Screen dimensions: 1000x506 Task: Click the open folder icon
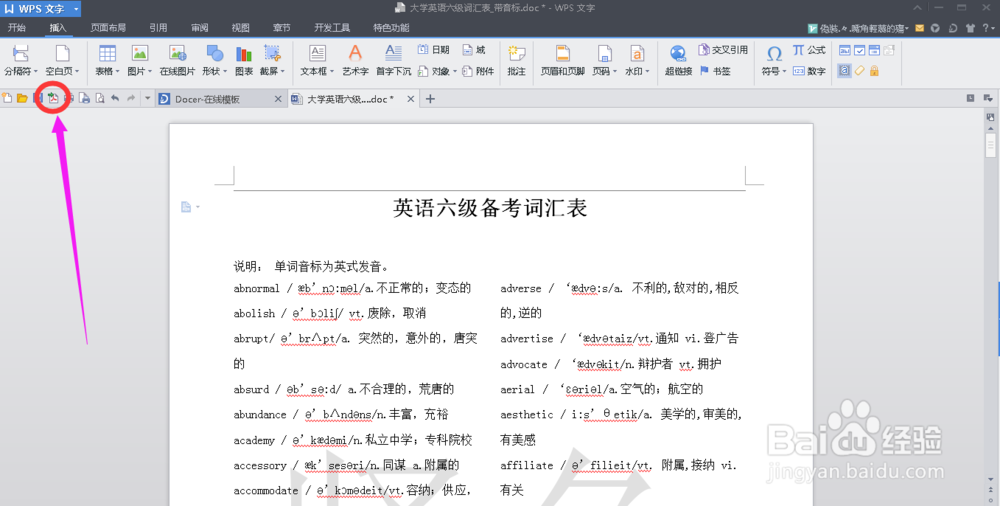pyautogui.click(x=22, y=98)
